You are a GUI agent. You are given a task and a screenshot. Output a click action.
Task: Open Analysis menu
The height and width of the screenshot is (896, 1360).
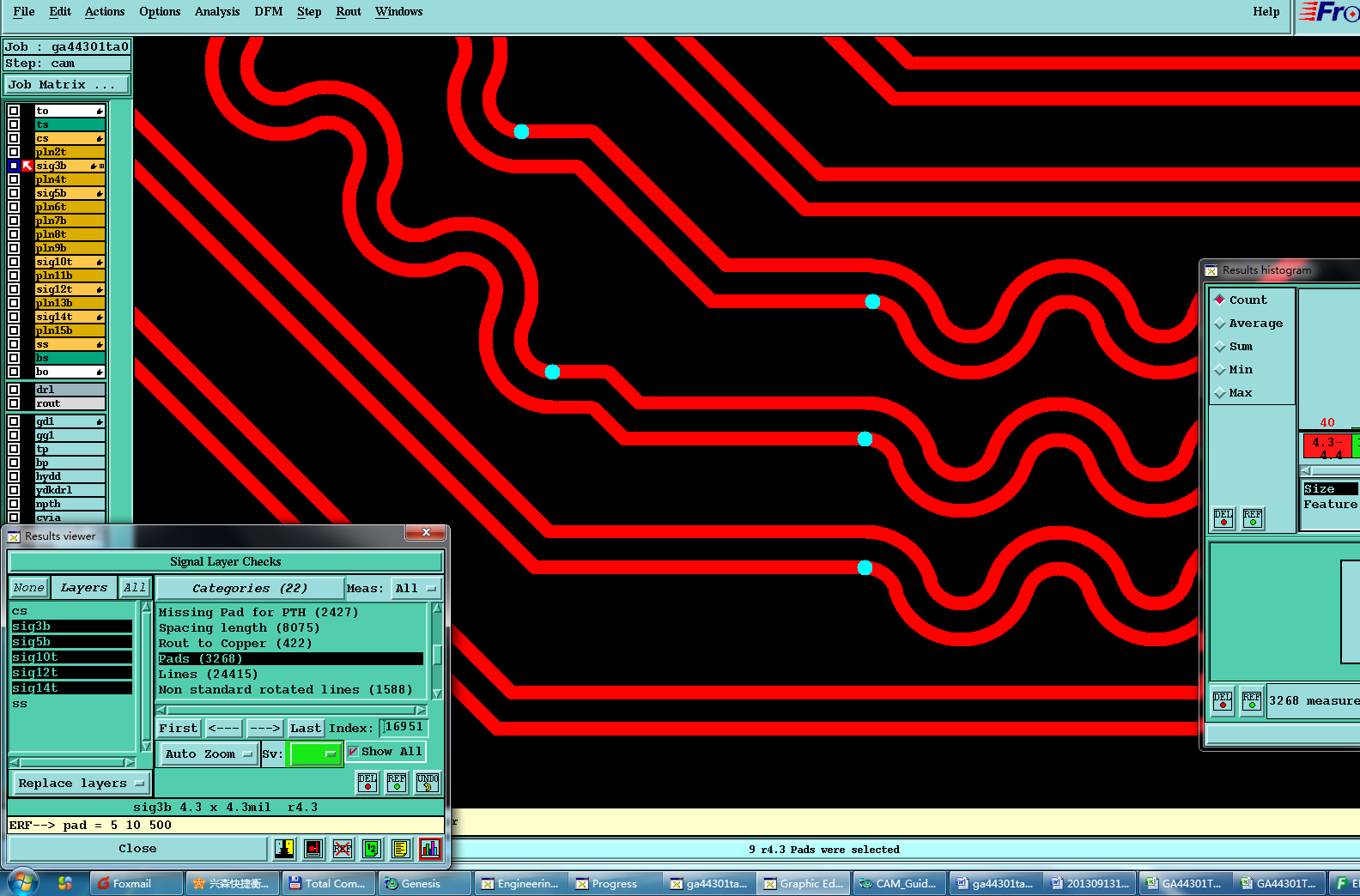pyautogui.click(x=217, y=11)
